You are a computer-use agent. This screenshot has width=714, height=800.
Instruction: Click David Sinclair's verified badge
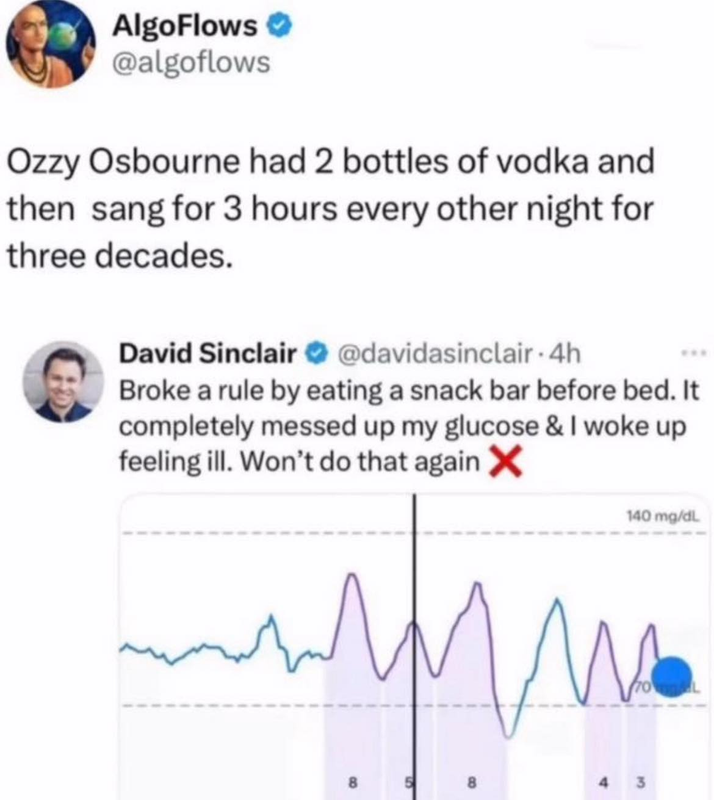(x=316, y=353)
